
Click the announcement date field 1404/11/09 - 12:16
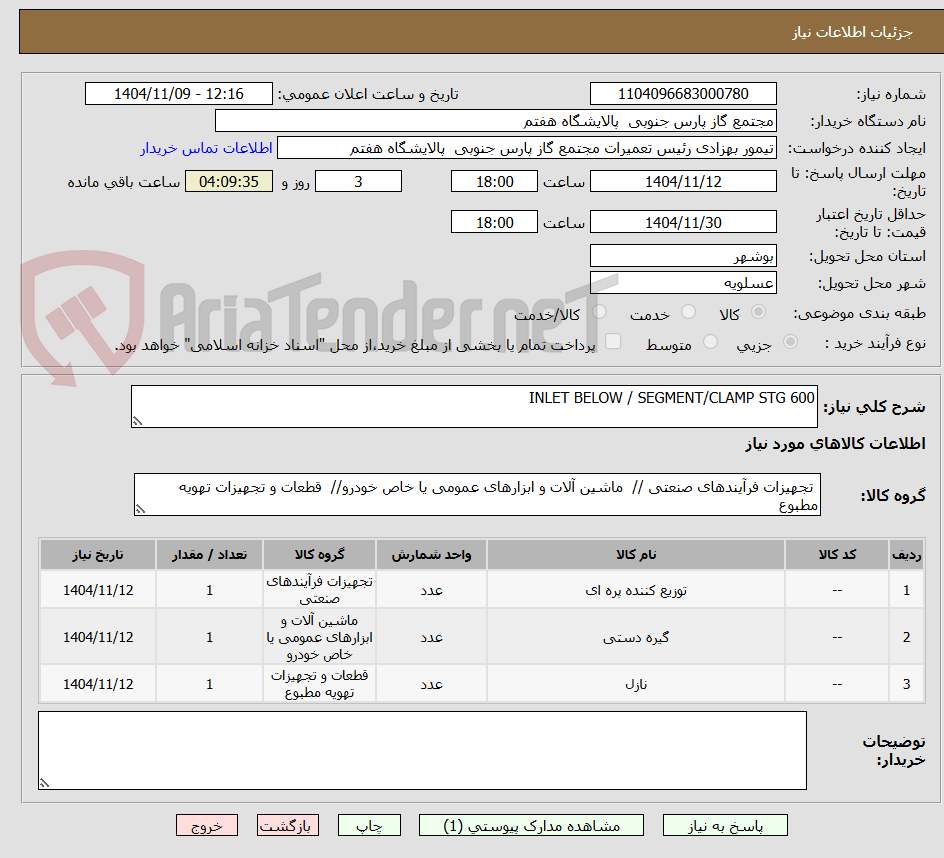pos(179,94)
